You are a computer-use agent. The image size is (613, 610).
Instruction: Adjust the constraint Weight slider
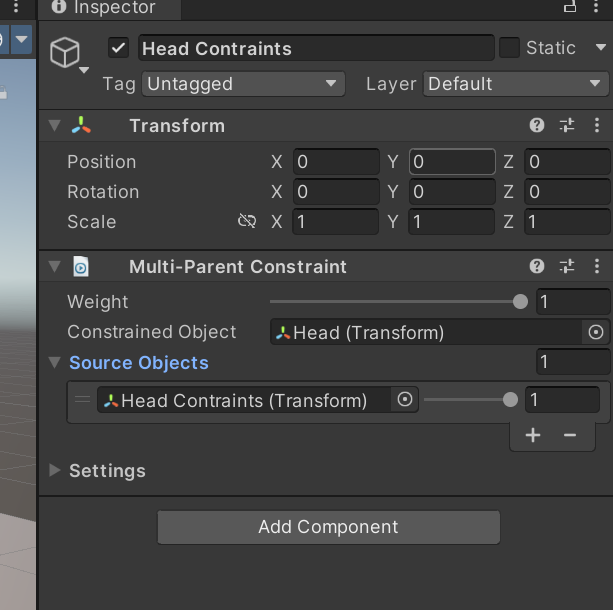point(399,301)
